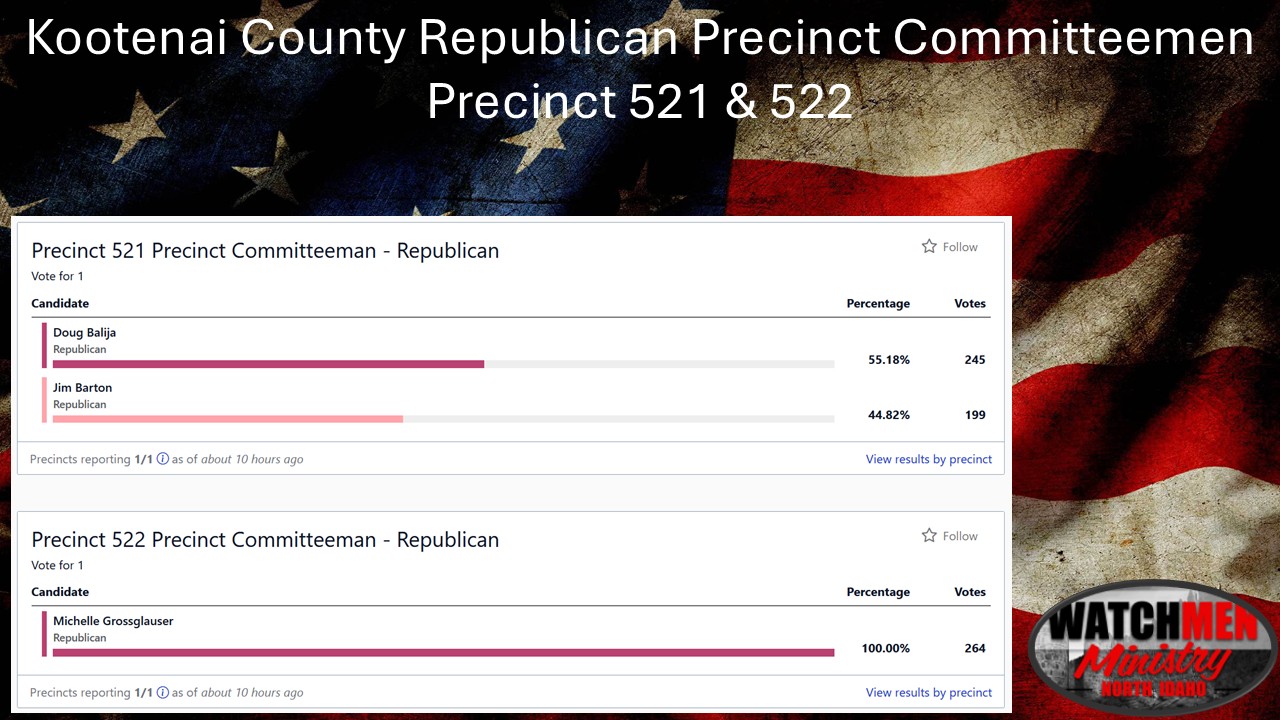Screen dimensions: 1280x720
Task: Click Precinct 522 Precinct Committeeman heading
Action: coord(265,540)
